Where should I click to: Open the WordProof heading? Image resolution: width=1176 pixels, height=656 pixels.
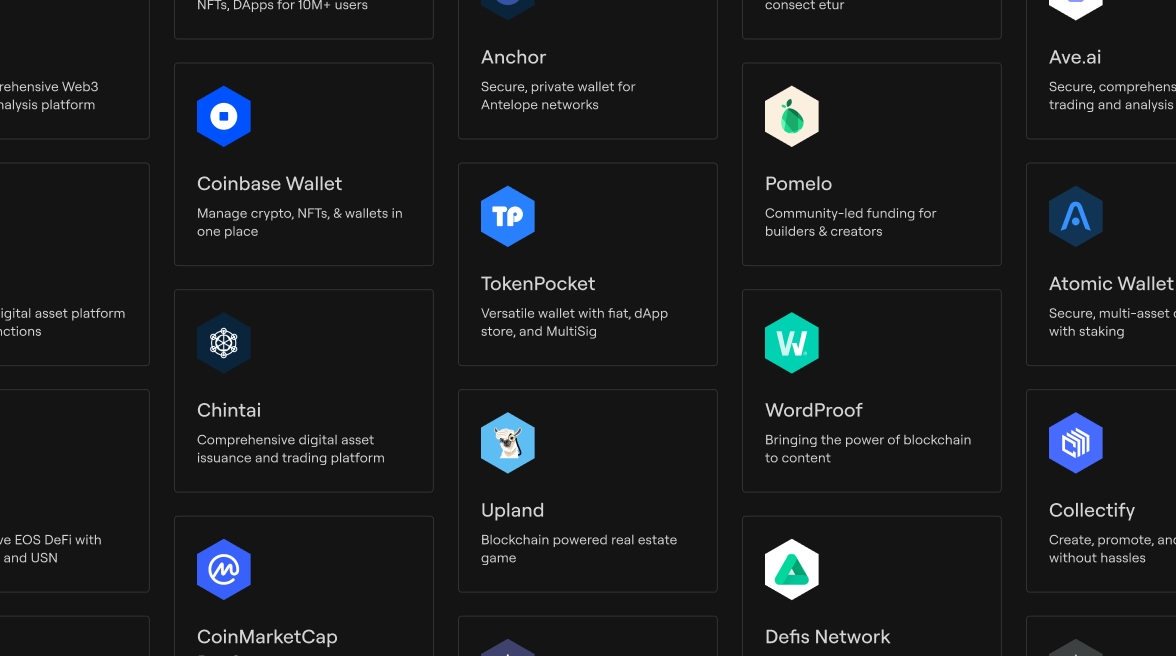coord(814,410)
